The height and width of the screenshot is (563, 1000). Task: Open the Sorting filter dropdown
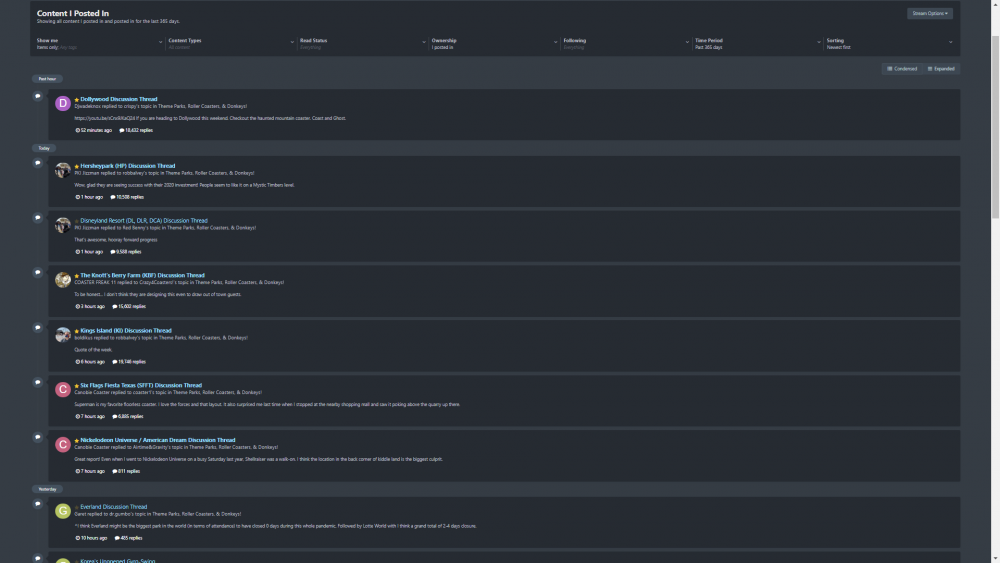click(888, 44)
